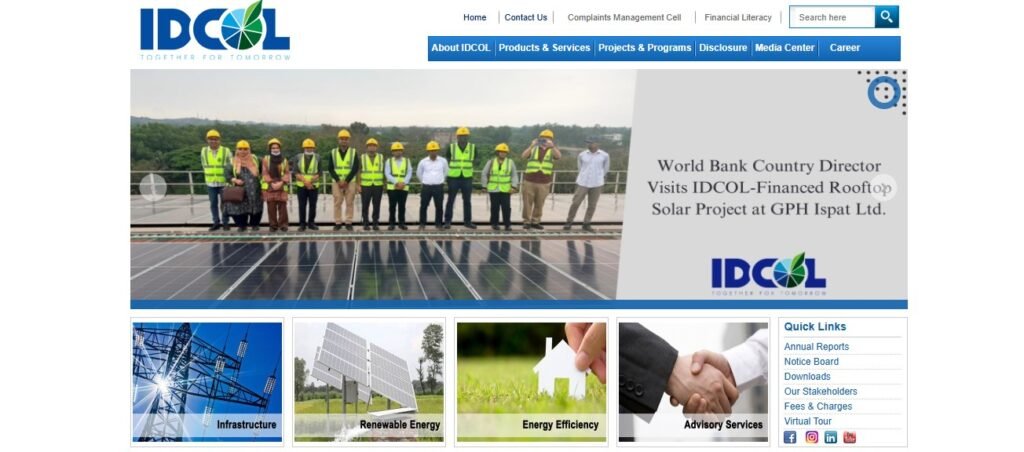Open Media Center menu
Image resolution: width=1024 pixels, height=452 pixels.
785,48
